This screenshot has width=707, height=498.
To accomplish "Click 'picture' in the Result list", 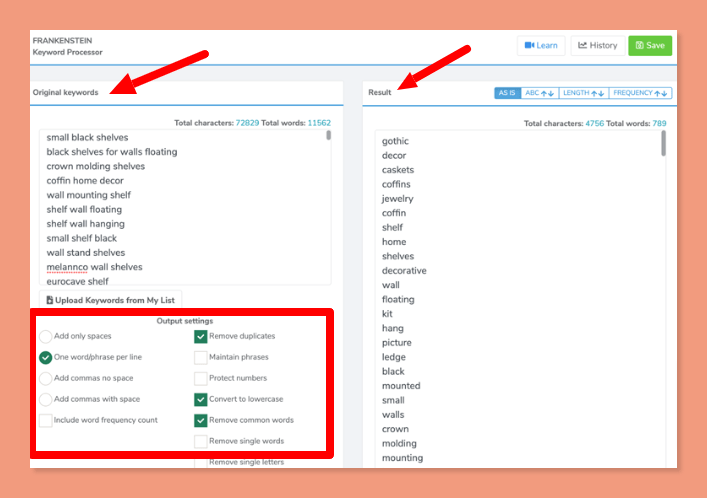I will coord(397,343).
